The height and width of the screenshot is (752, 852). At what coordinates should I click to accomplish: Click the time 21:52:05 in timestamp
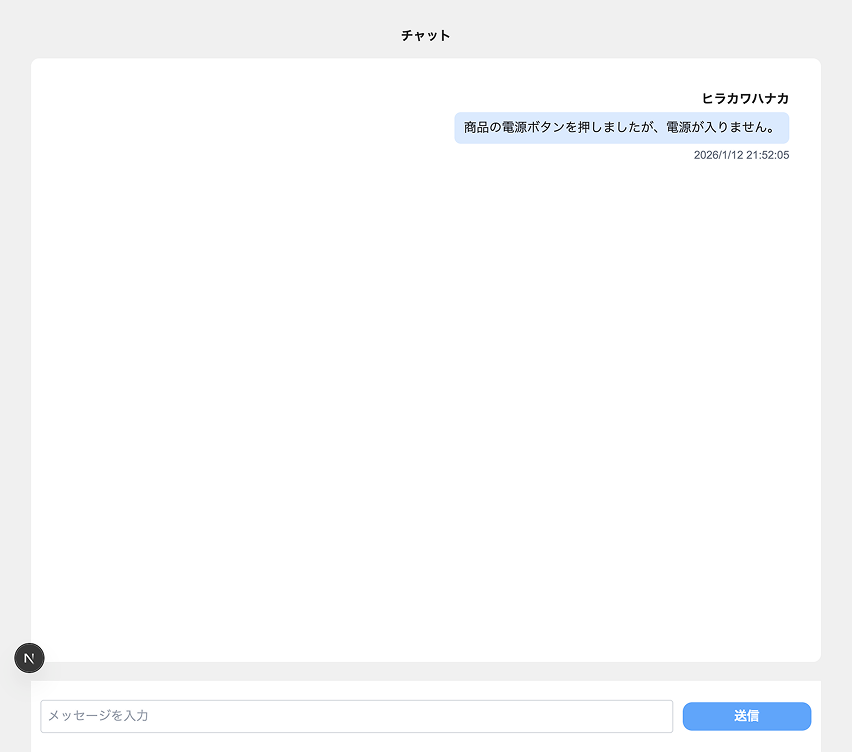point(768,155)
